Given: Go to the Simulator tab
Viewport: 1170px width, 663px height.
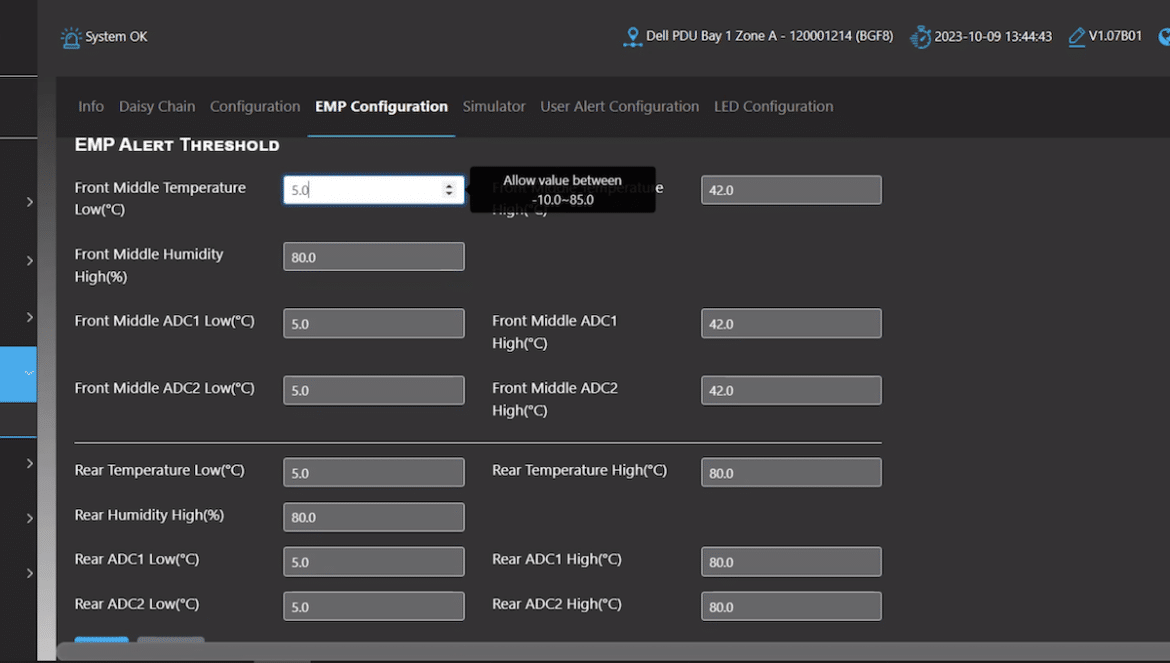Looking at the screenshot, I should click(494, 106).
